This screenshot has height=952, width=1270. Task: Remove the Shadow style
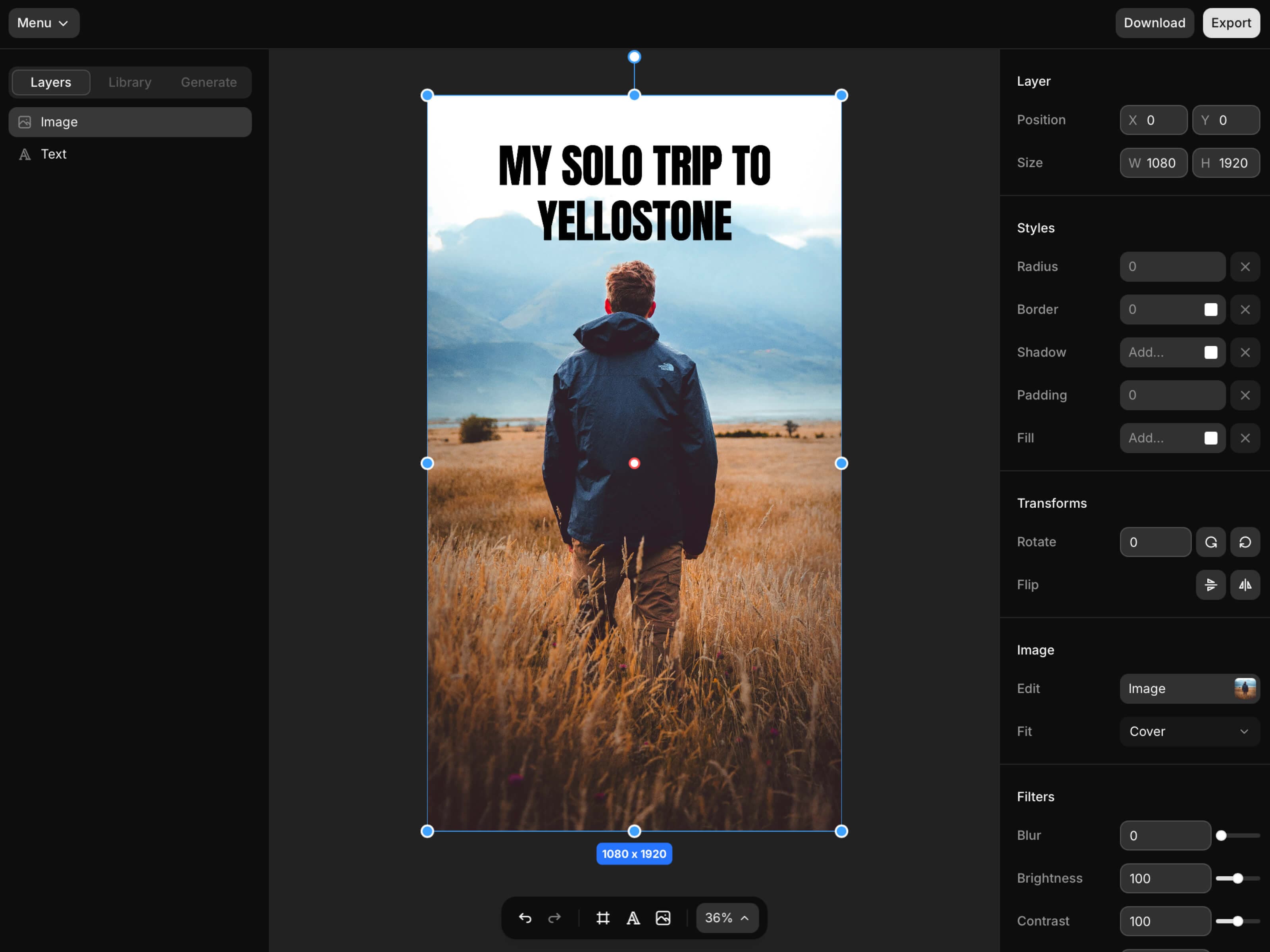coord(1245,352)
